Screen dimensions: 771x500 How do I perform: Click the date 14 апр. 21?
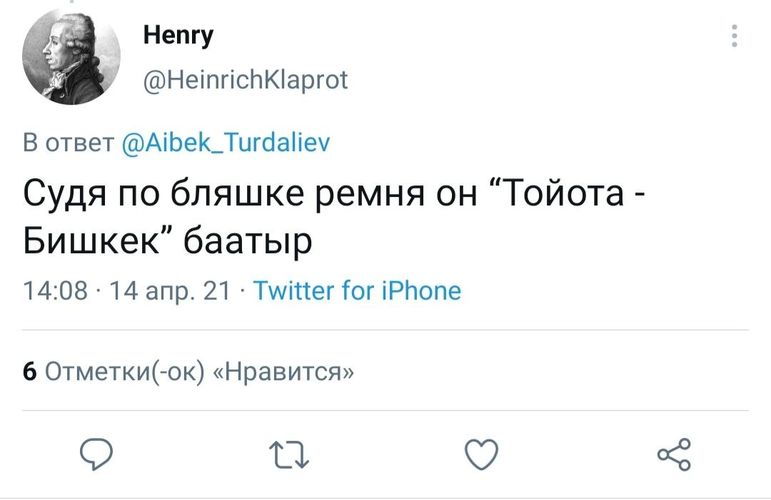[170, 291]
